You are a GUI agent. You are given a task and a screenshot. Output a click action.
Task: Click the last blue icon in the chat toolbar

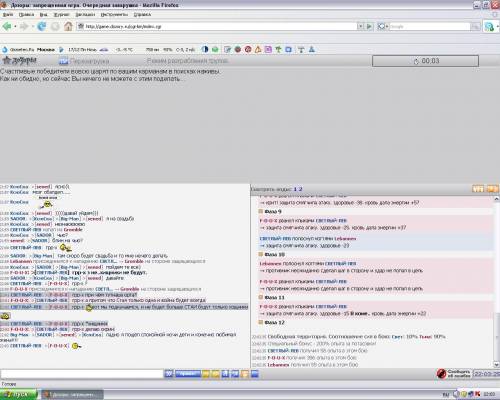[255, 374]
